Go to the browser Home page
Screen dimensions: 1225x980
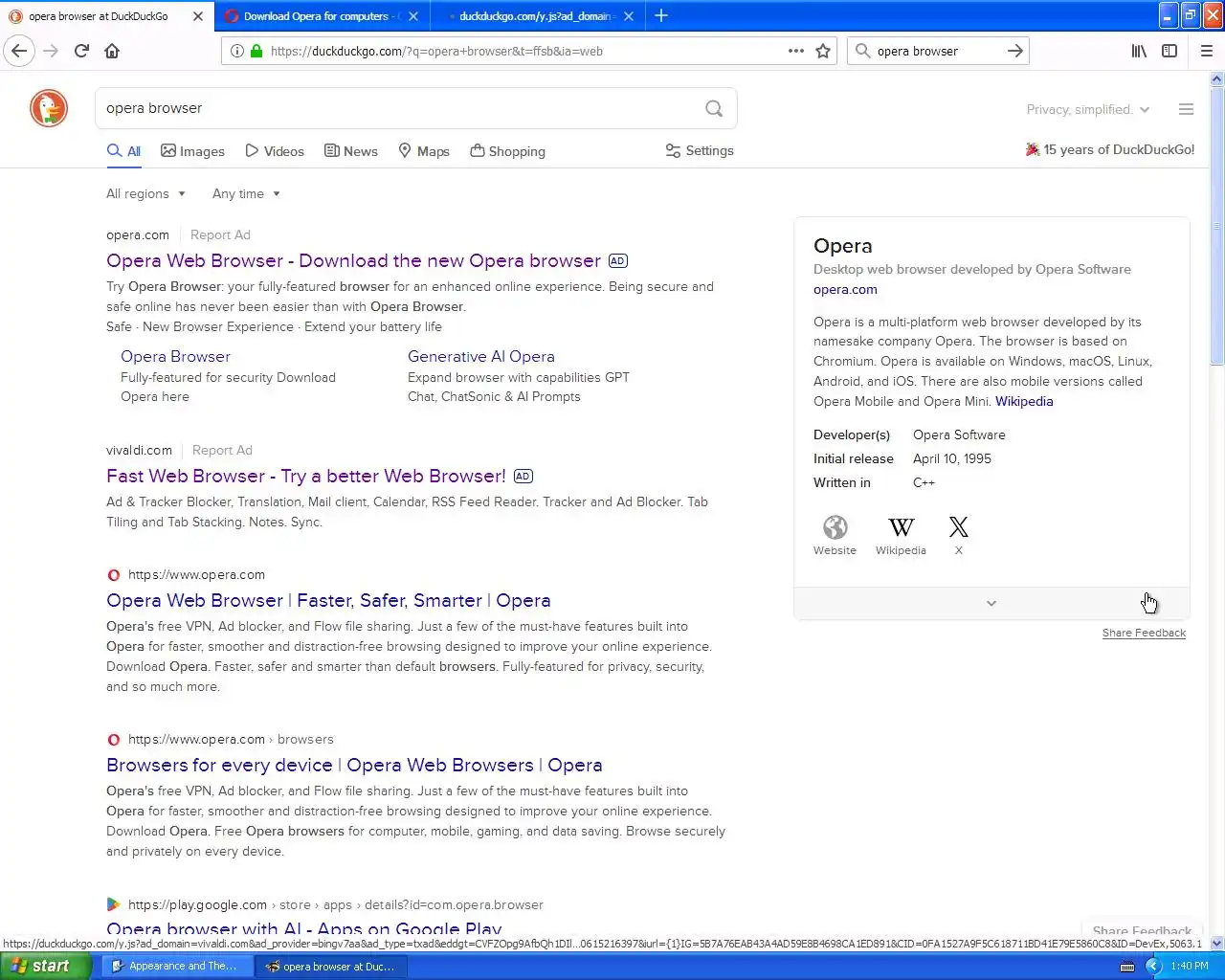click(112, 51)
